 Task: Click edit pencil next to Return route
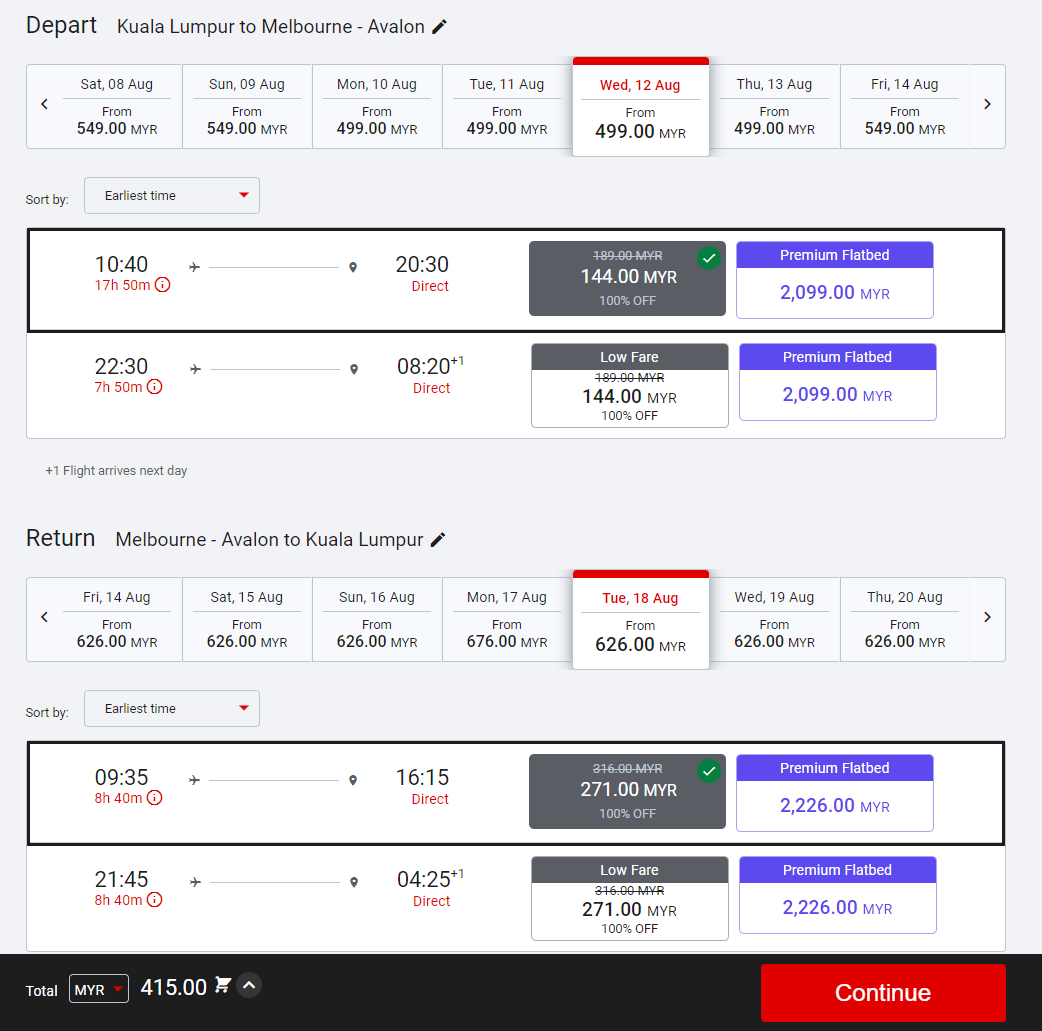pos(437,540)
